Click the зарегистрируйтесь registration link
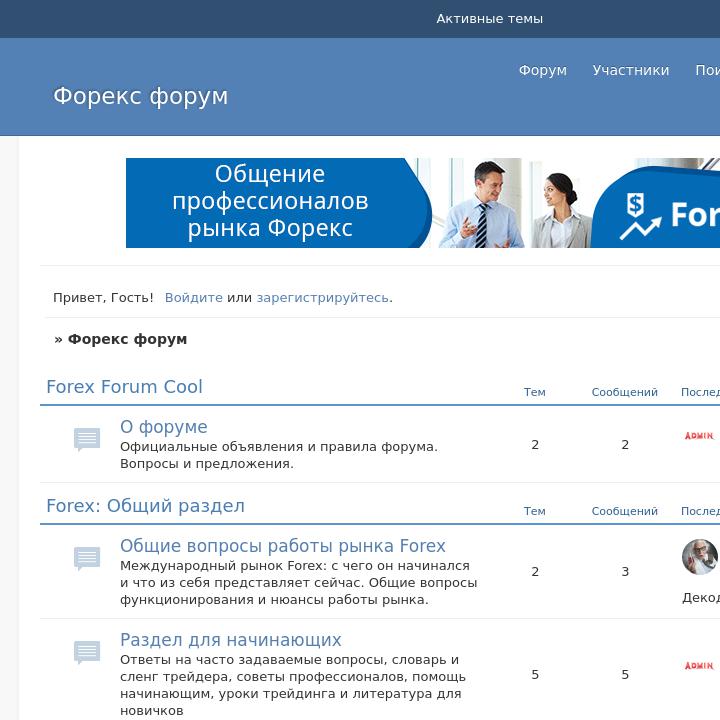 [x=323, y=298]
